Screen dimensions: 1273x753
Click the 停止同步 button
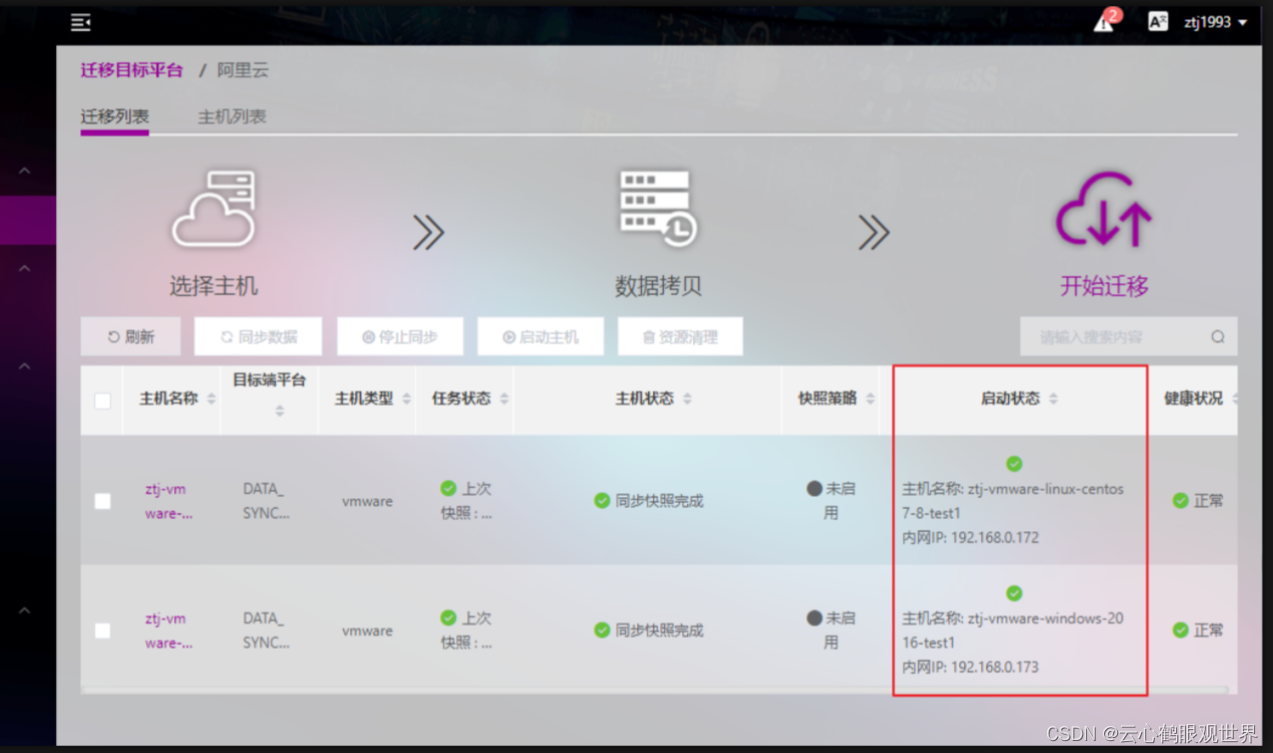400,337
